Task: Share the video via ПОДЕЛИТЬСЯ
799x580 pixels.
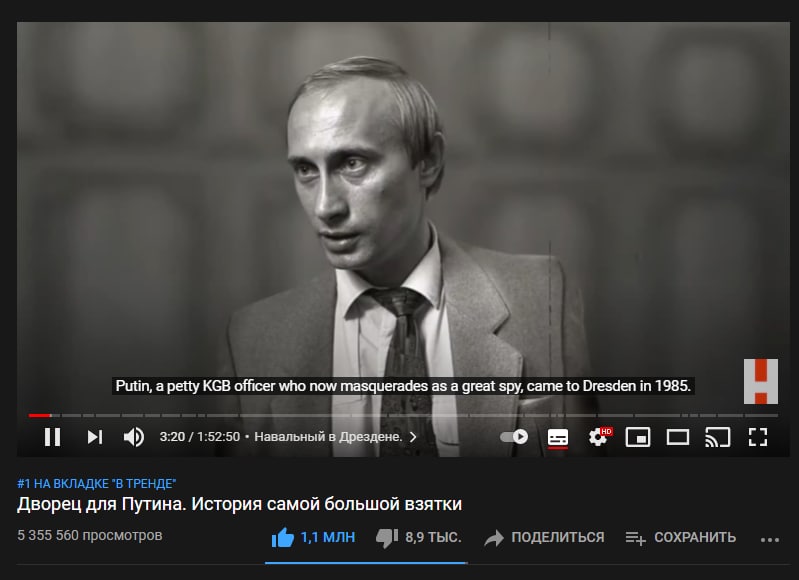Action: coord(544,537)
